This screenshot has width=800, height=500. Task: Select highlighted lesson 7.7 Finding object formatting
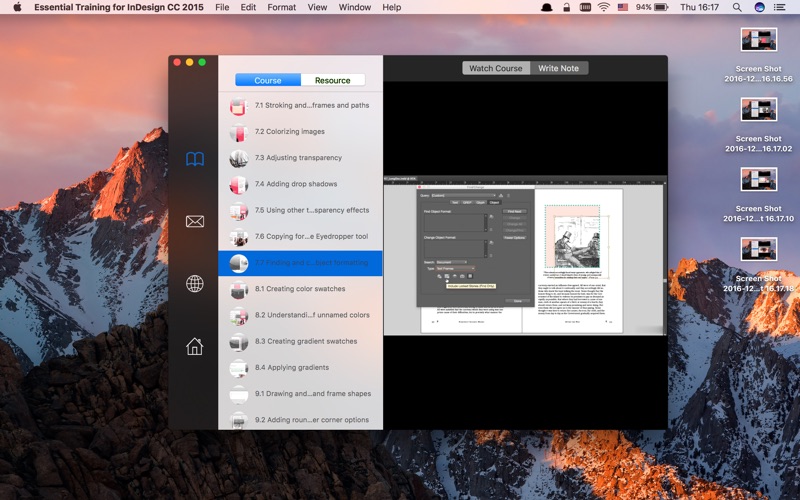(301, 263)
